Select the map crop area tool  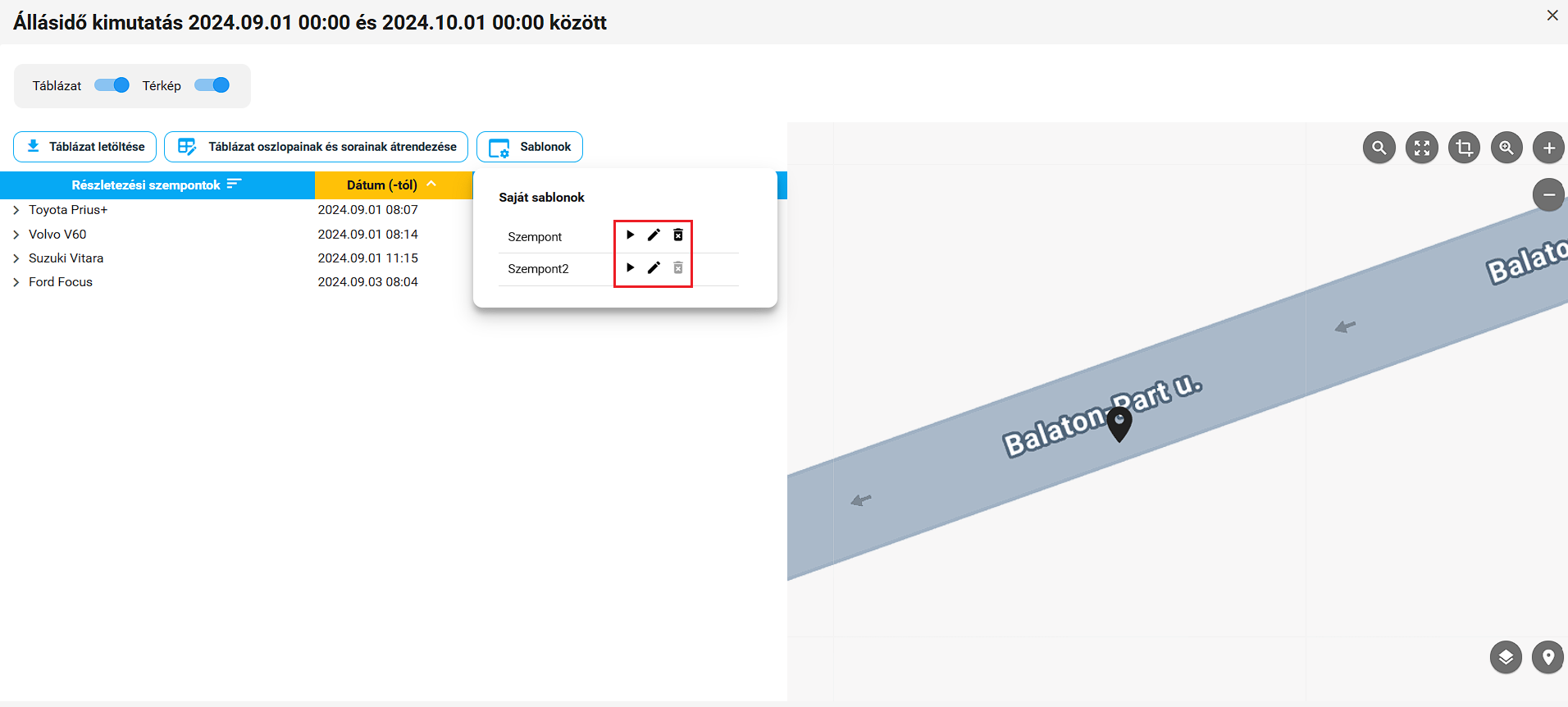1465,148
